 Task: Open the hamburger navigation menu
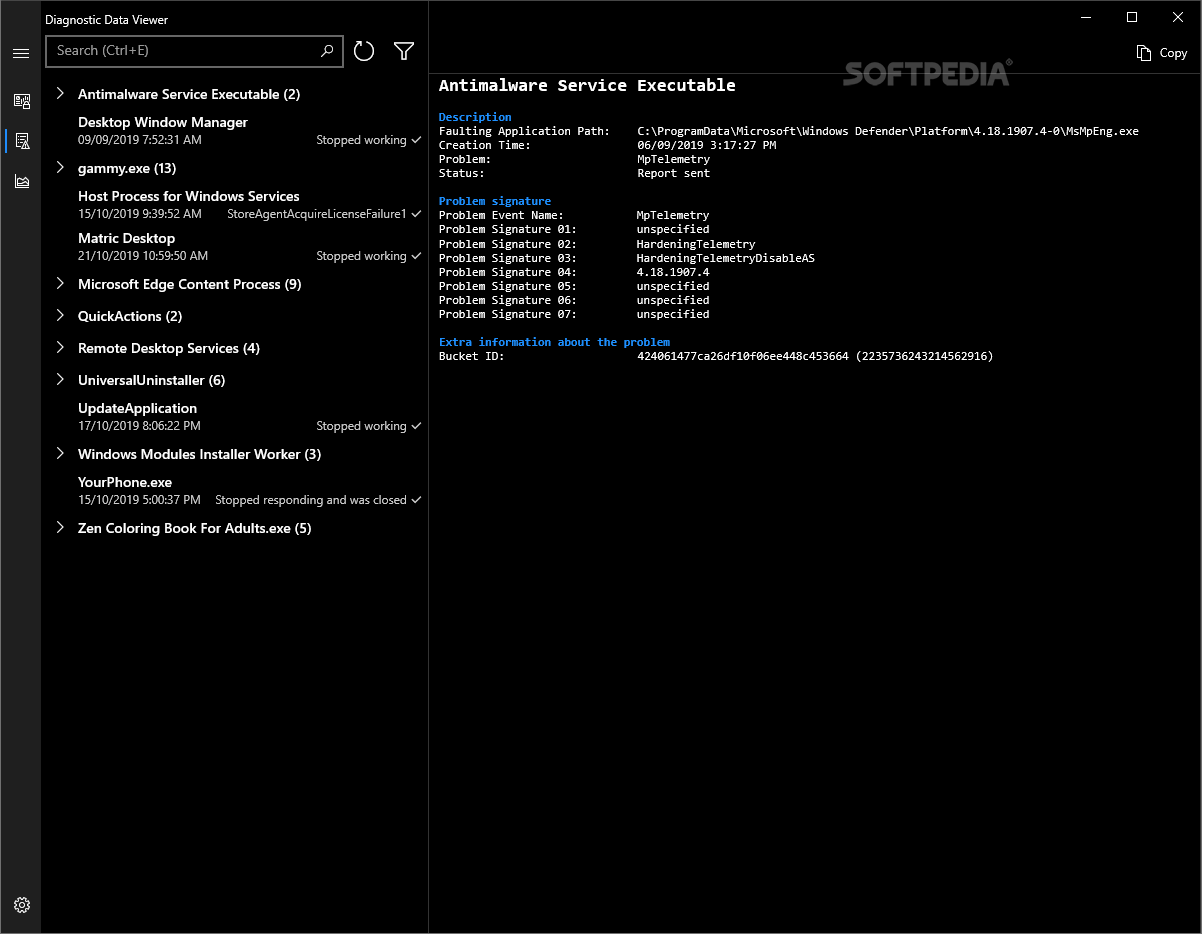coord(21,53)
